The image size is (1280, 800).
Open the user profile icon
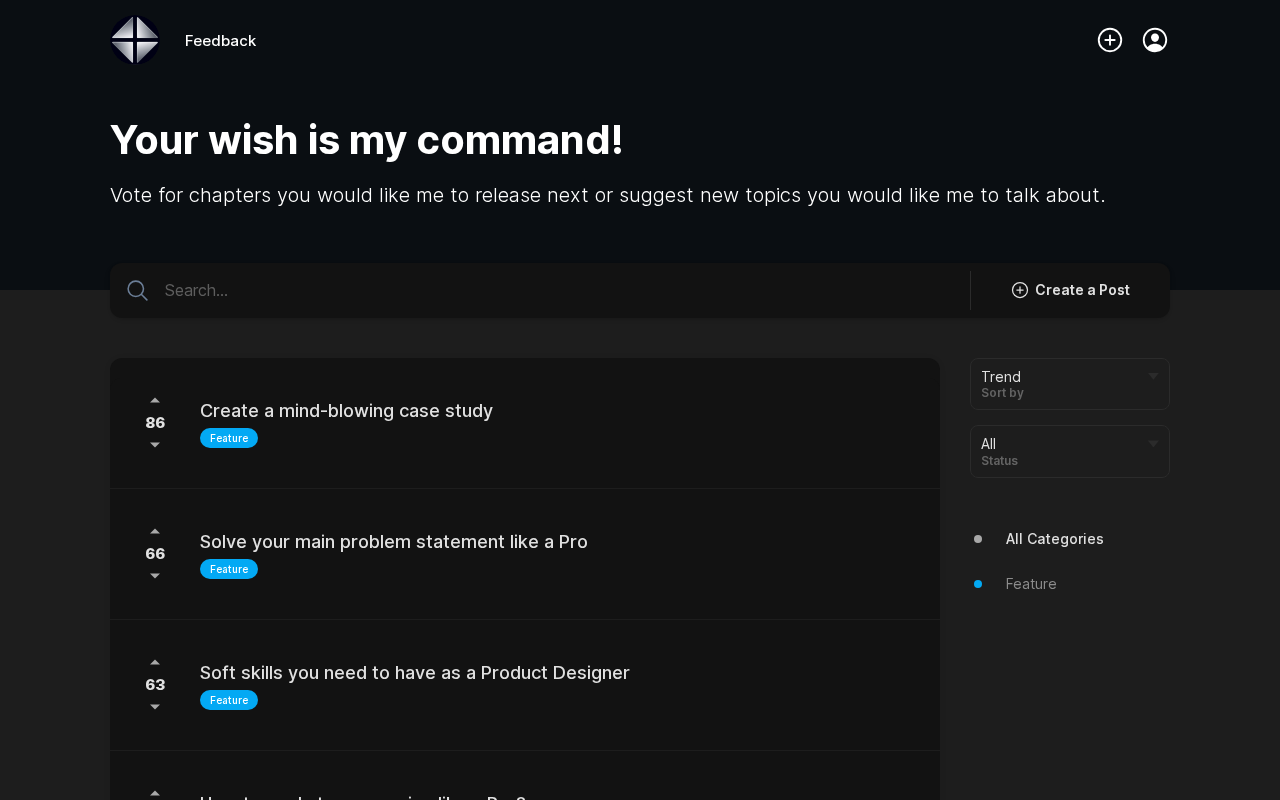1155,40
